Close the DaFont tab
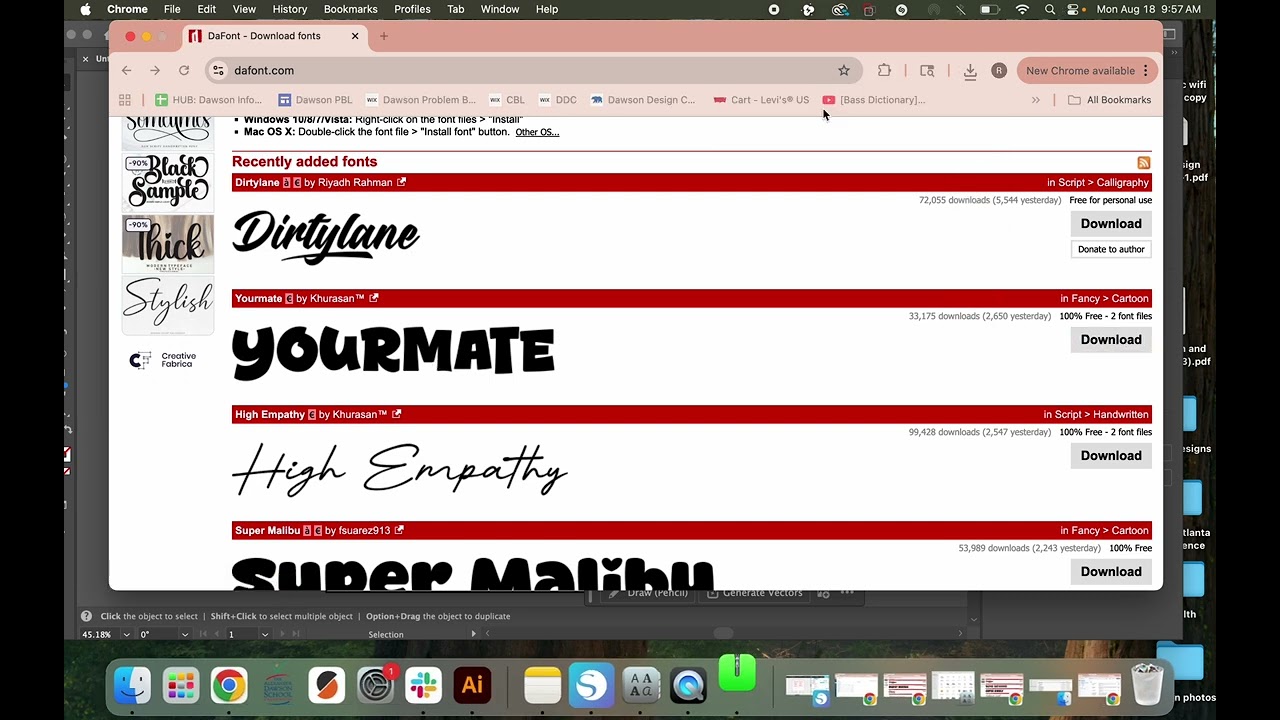1280x720 pixels. (x=355, y=36)
